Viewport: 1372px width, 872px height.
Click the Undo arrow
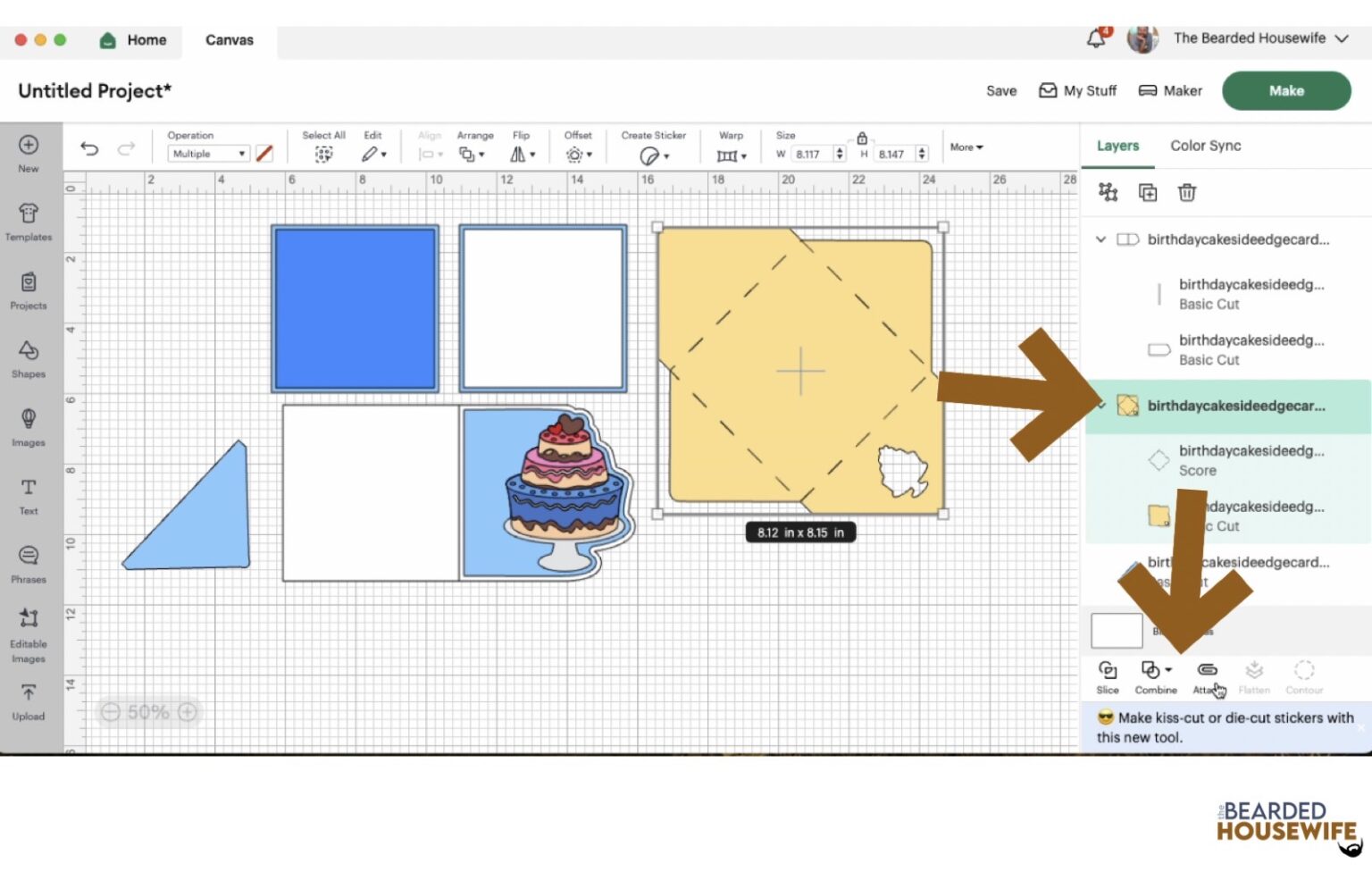click(89, 148)
